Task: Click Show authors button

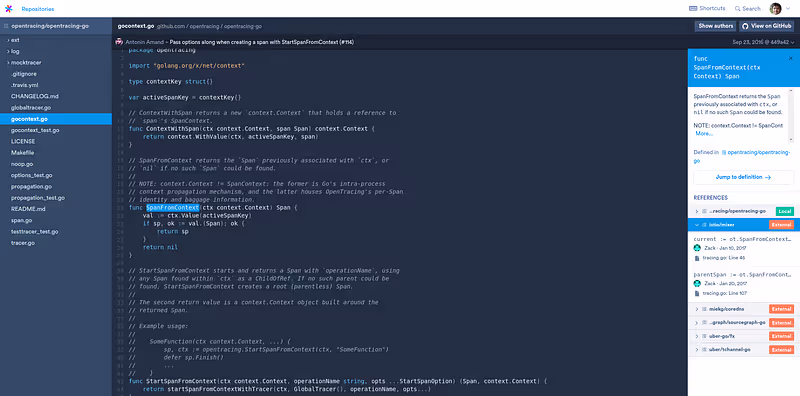Action: pos(715,26)
